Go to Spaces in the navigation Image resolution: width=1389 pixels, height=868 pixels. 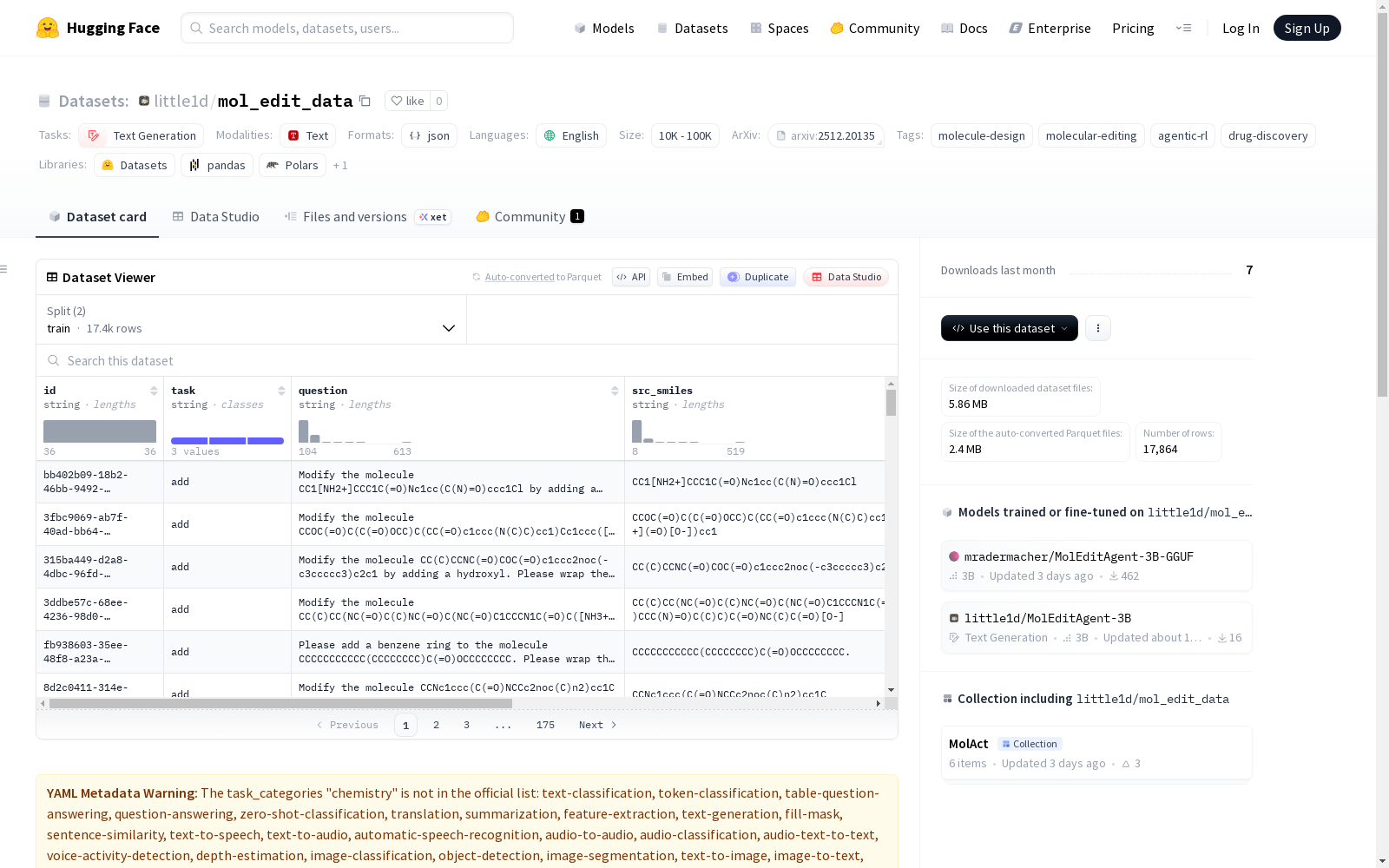780,28
